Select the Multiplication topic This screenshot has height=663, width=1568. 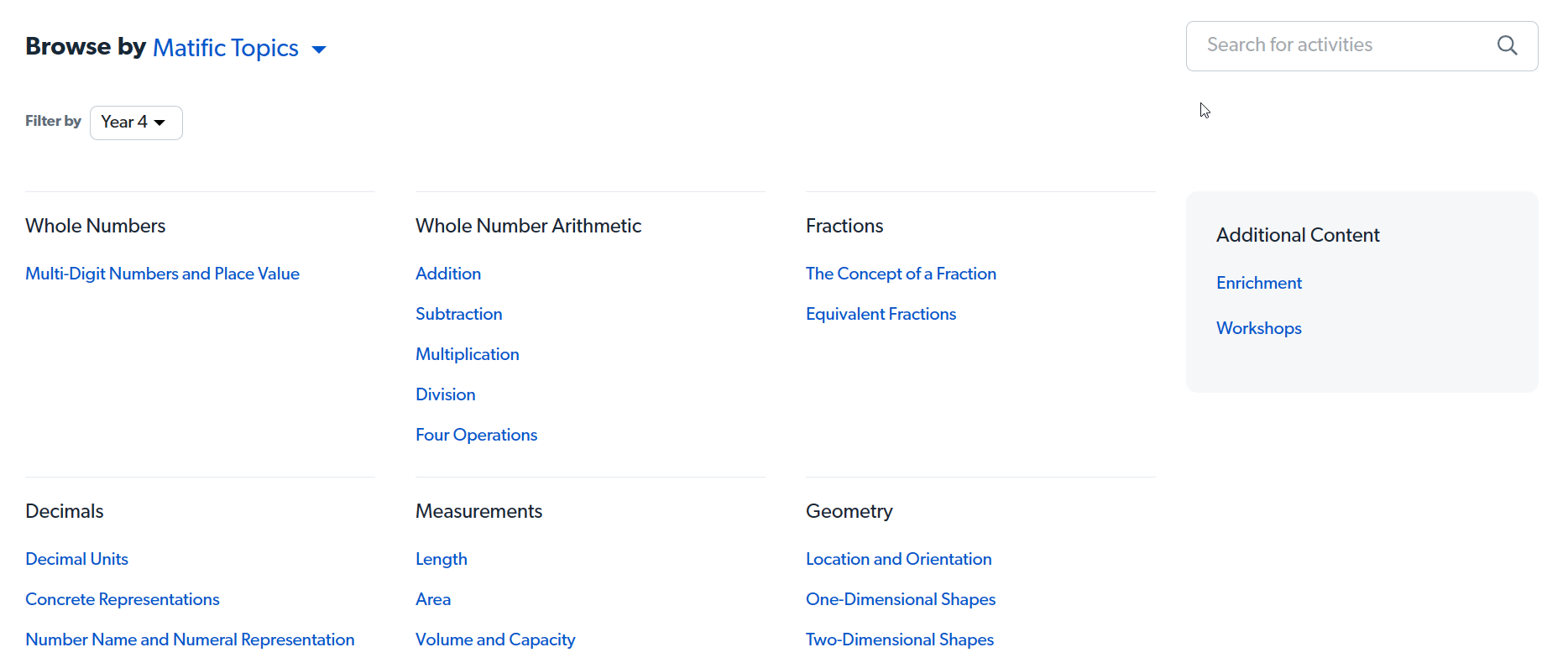coord(467,354)
